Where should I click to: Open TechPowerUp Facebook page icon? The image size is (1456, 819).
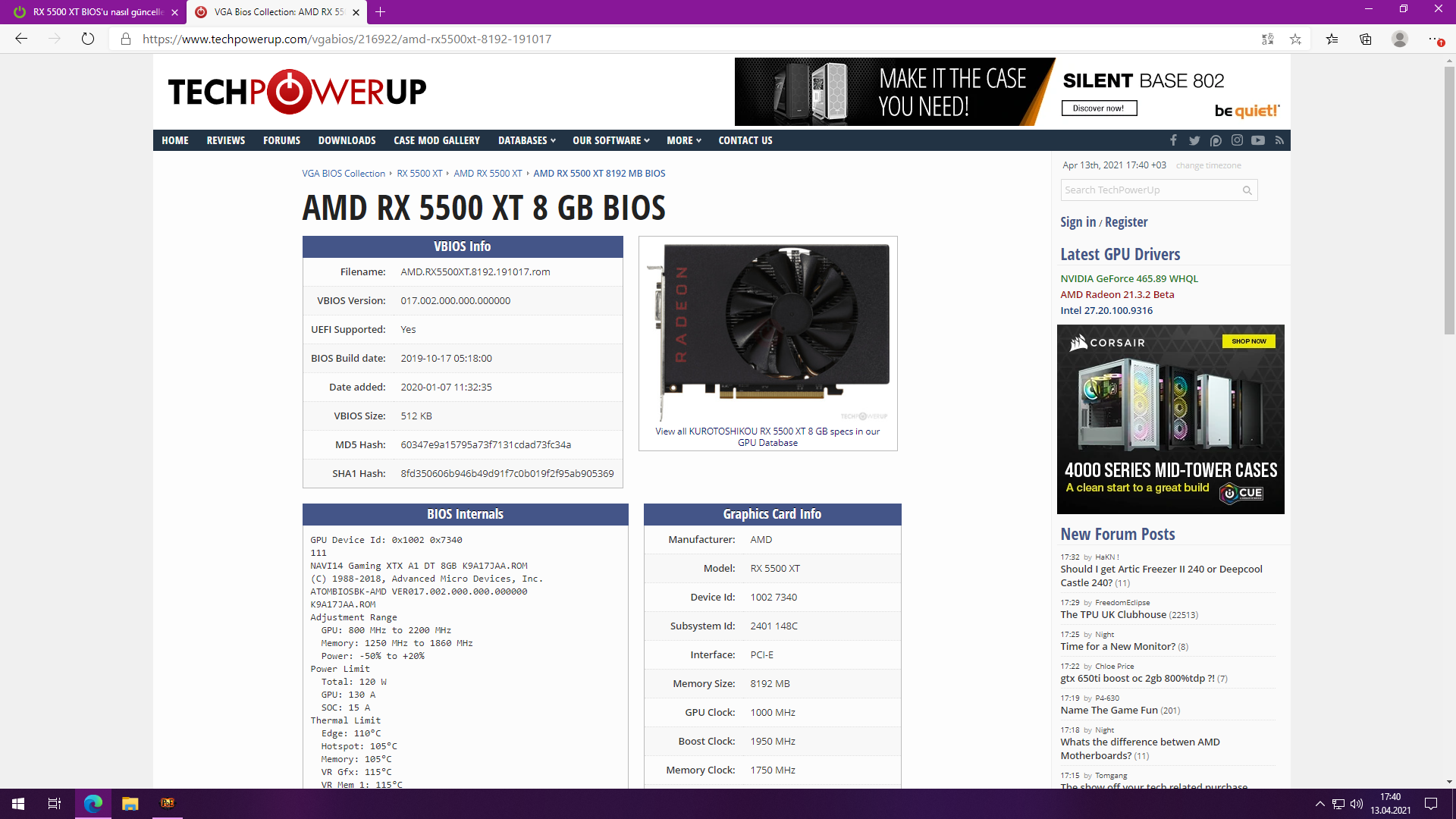[1173, 140]
